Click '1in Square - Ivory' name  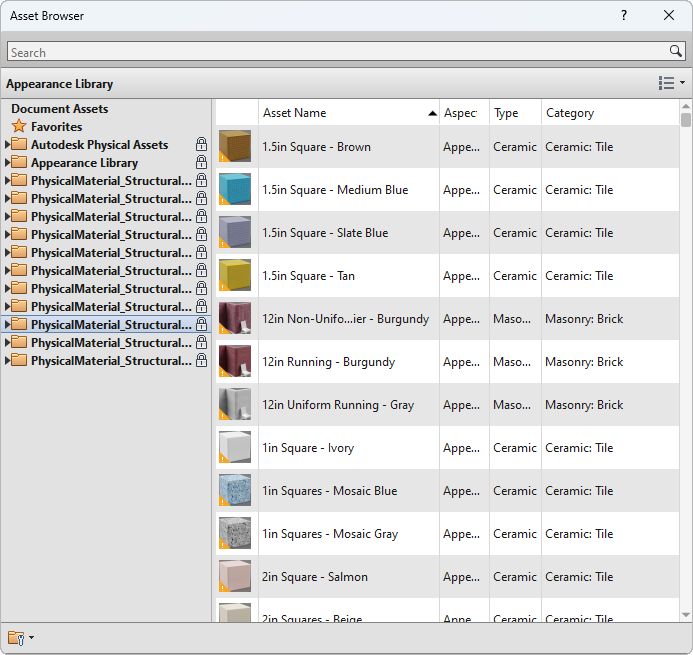coord(308,448)
